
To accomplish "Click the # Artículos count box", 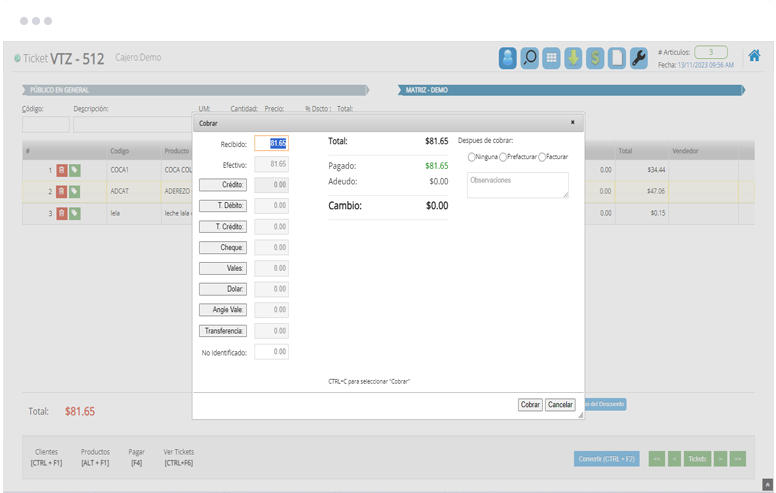I will pos(711,52).
